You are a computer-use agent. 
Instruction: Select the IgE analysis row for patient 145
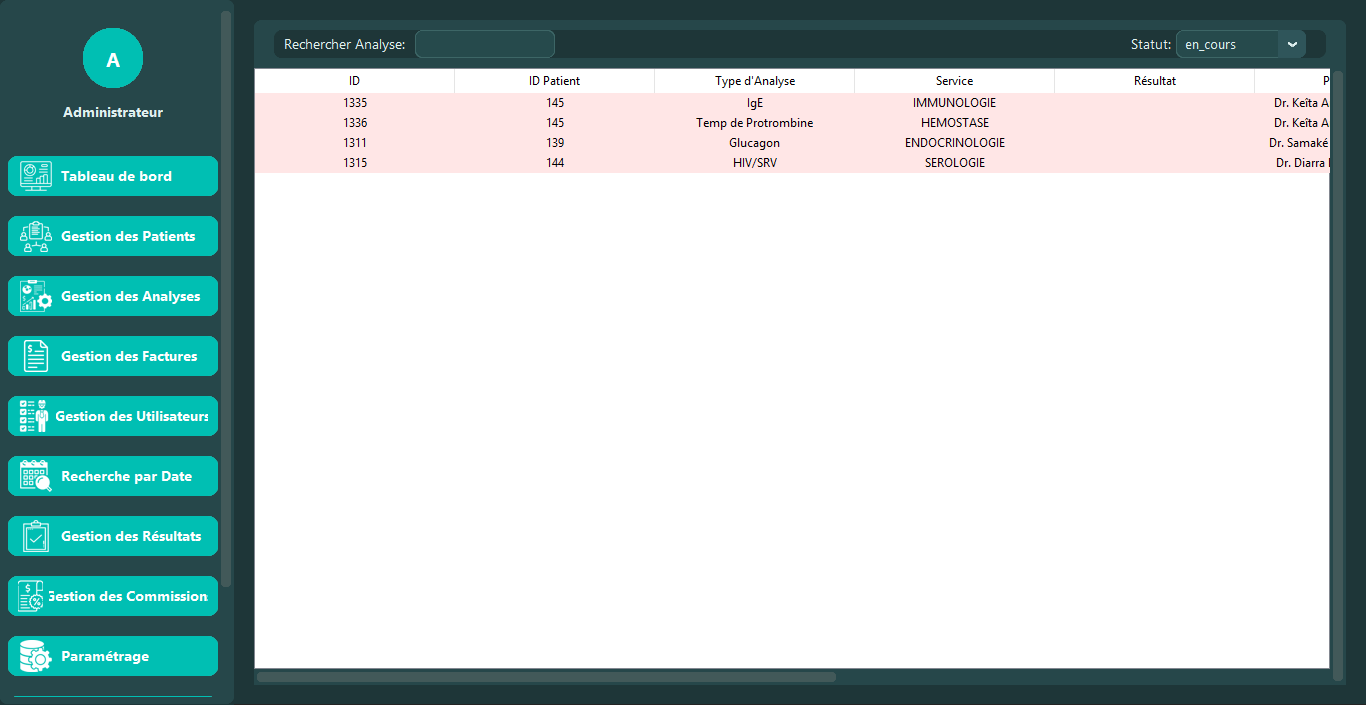pos(754,102)
